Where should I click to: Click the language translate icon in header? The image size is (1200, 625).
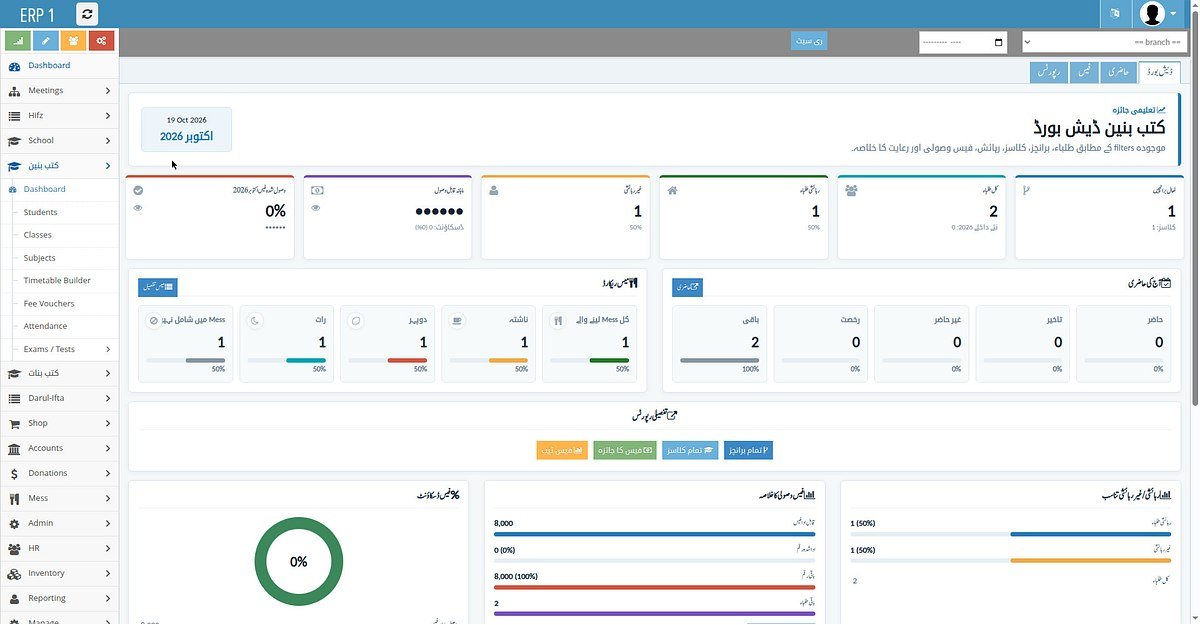coord(1115,14)
